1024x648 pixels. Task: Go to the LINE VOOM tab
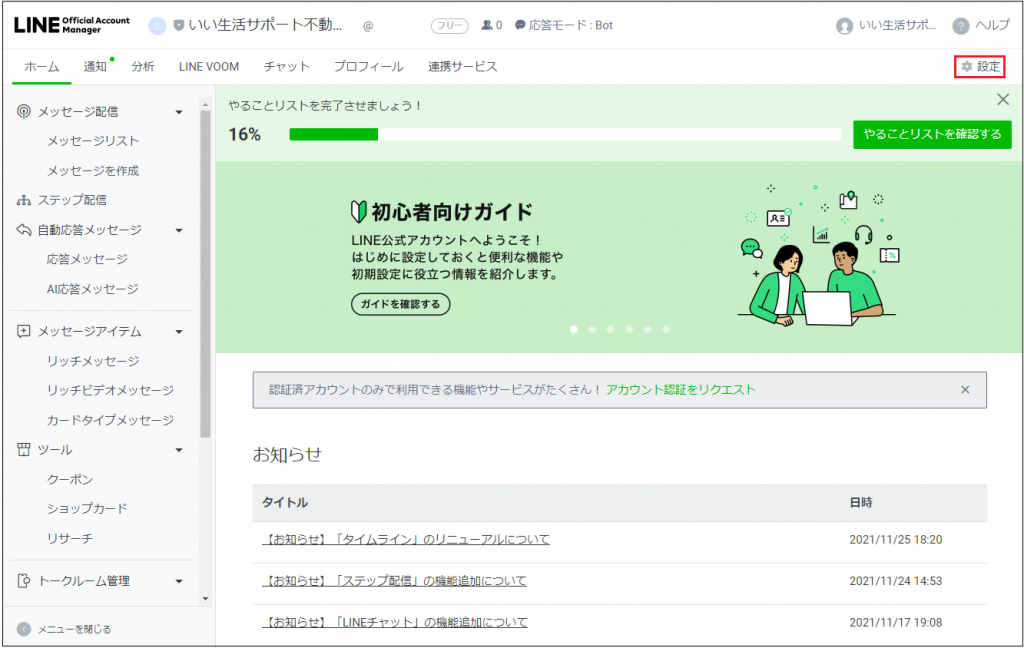click(209, 67)
